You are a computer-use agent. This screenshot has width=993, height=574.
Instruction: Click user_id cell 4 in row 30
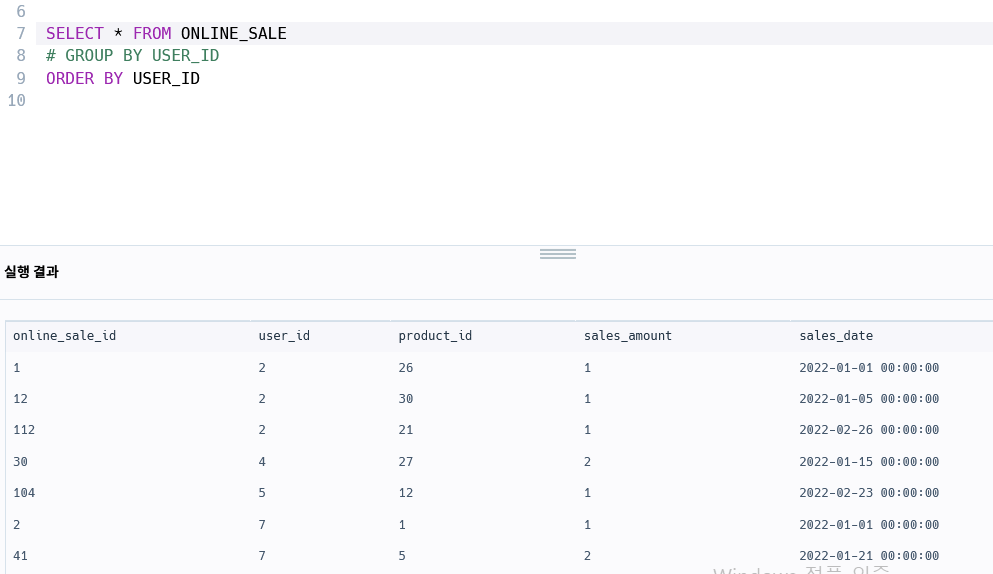point(262,462)
